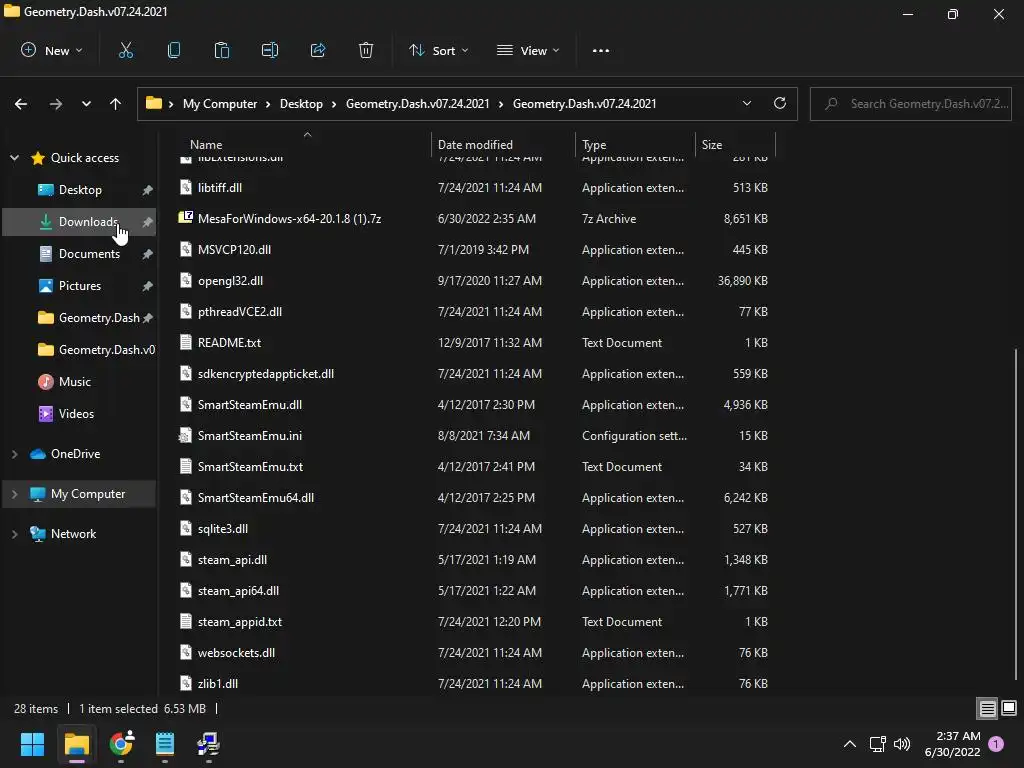The height and width of the screenshot is (768, 1024).
Task: Open notification center badge
Action: [996, 744]
